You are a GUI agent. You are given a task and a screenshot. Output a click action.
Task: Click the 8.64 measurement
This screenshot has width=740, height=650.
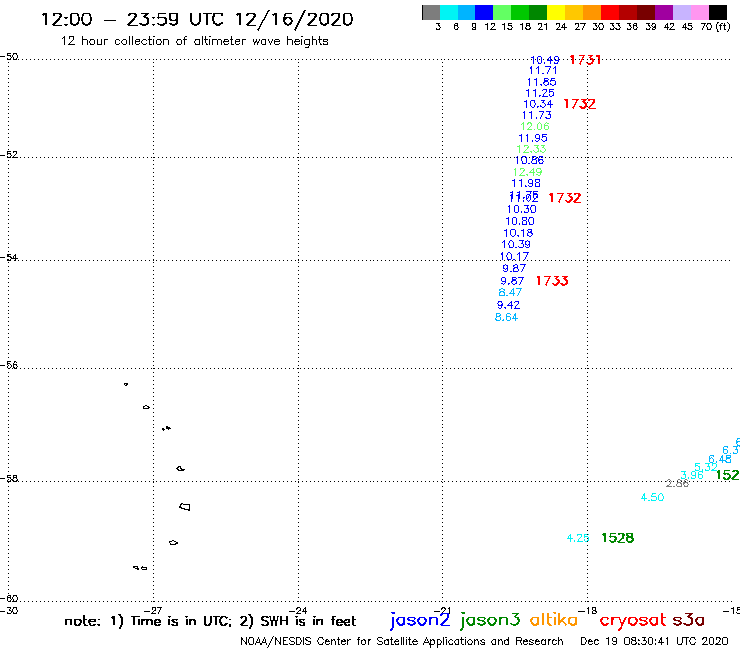pos(506,318)
